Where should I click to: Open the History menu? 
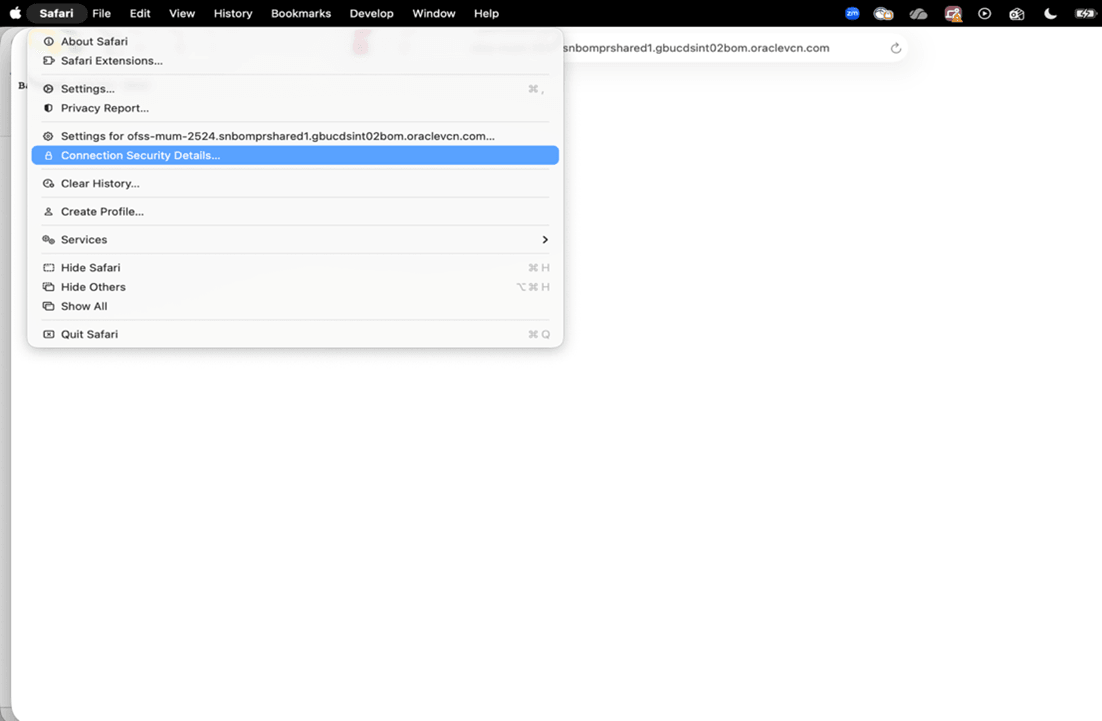pyautogui.click(x=233, y=13)
